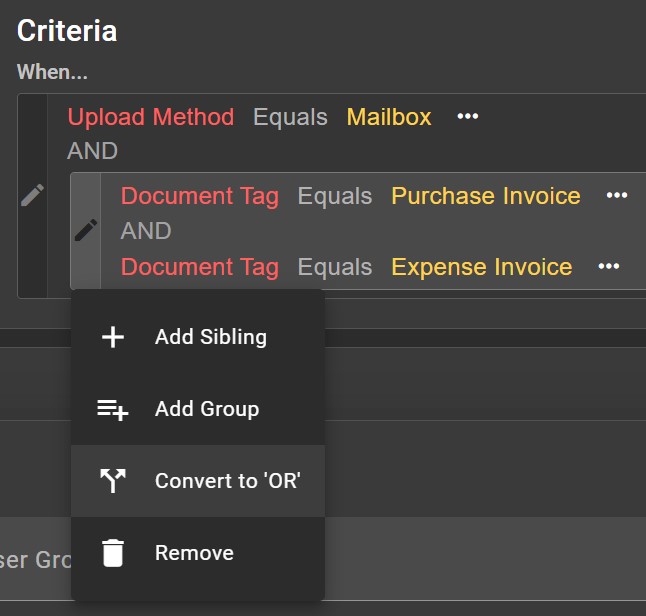Click the Upload Method field name
This screenshot has width=646, height=616.
click(150, 117)
